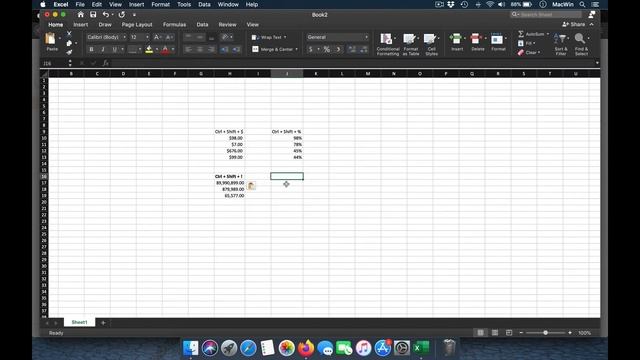
Task: Collapse the ribbon with the chevron
Action: (592, 24)
